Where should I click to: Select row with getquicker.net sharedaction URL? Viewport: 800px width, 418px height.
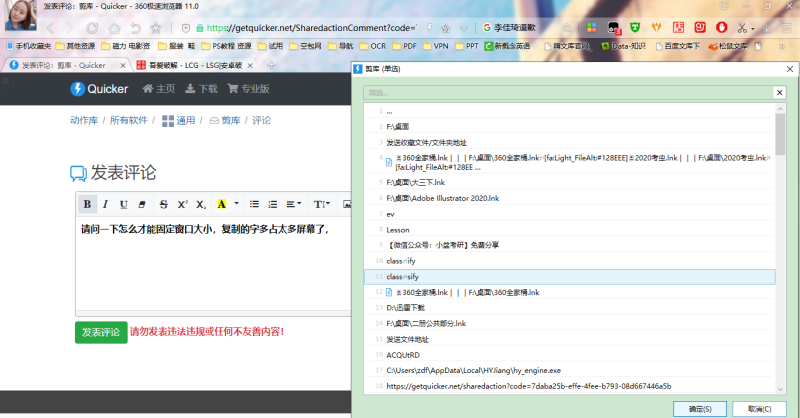coord(569,386)
